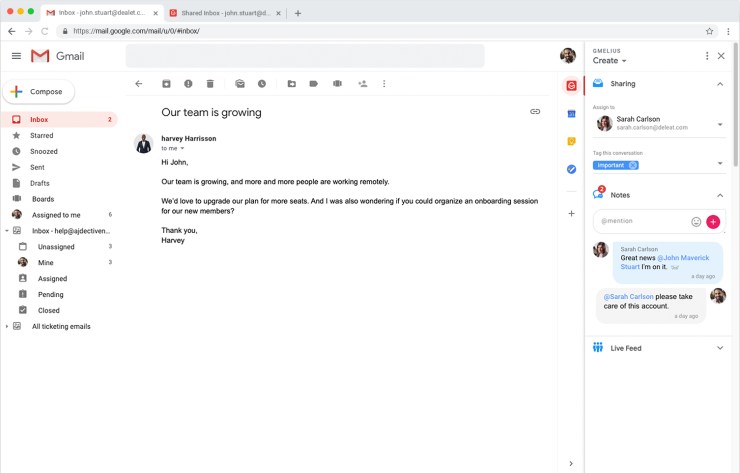
Task: Report this email as spam
Action: (188, 84)
